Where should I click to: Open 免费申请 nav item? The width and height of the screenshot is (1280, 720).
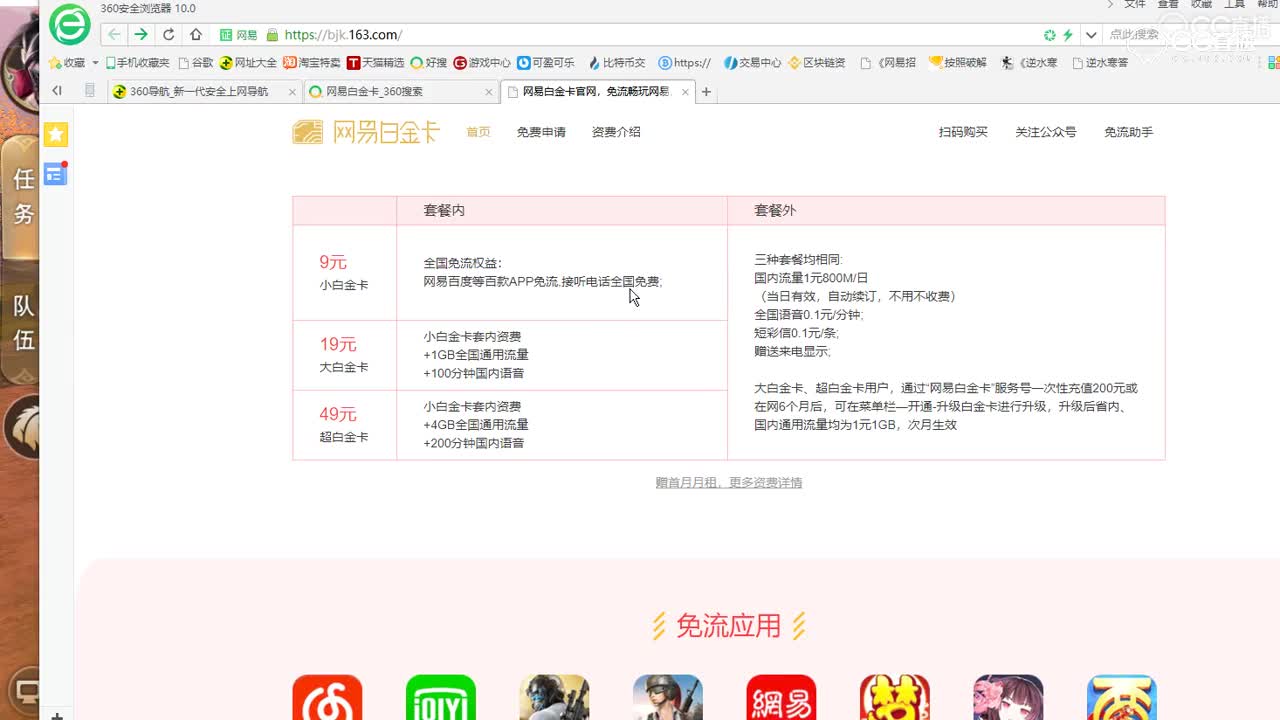coord(541,132)
